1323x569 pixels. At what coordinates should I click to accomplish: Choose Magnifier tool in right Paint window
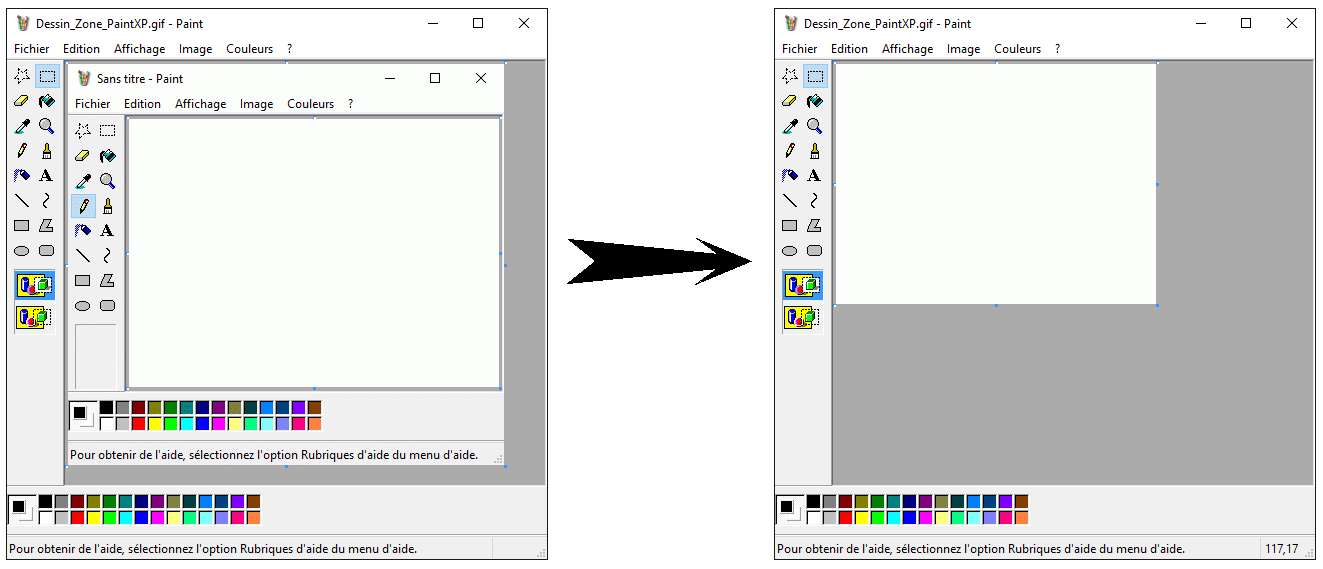[815, 126]
